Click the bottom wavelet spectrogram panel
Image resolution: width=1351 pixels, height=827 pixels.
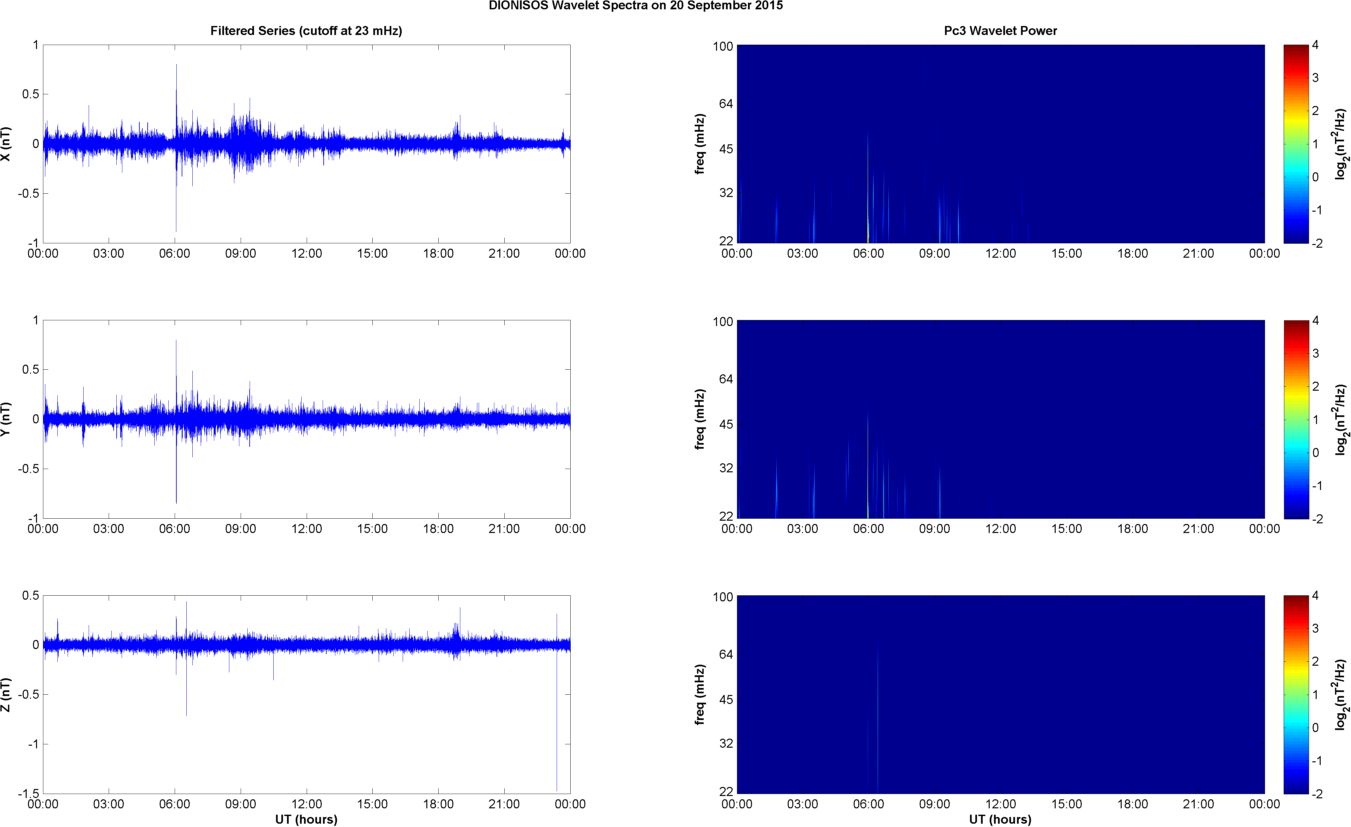(x=1001, y=695)
